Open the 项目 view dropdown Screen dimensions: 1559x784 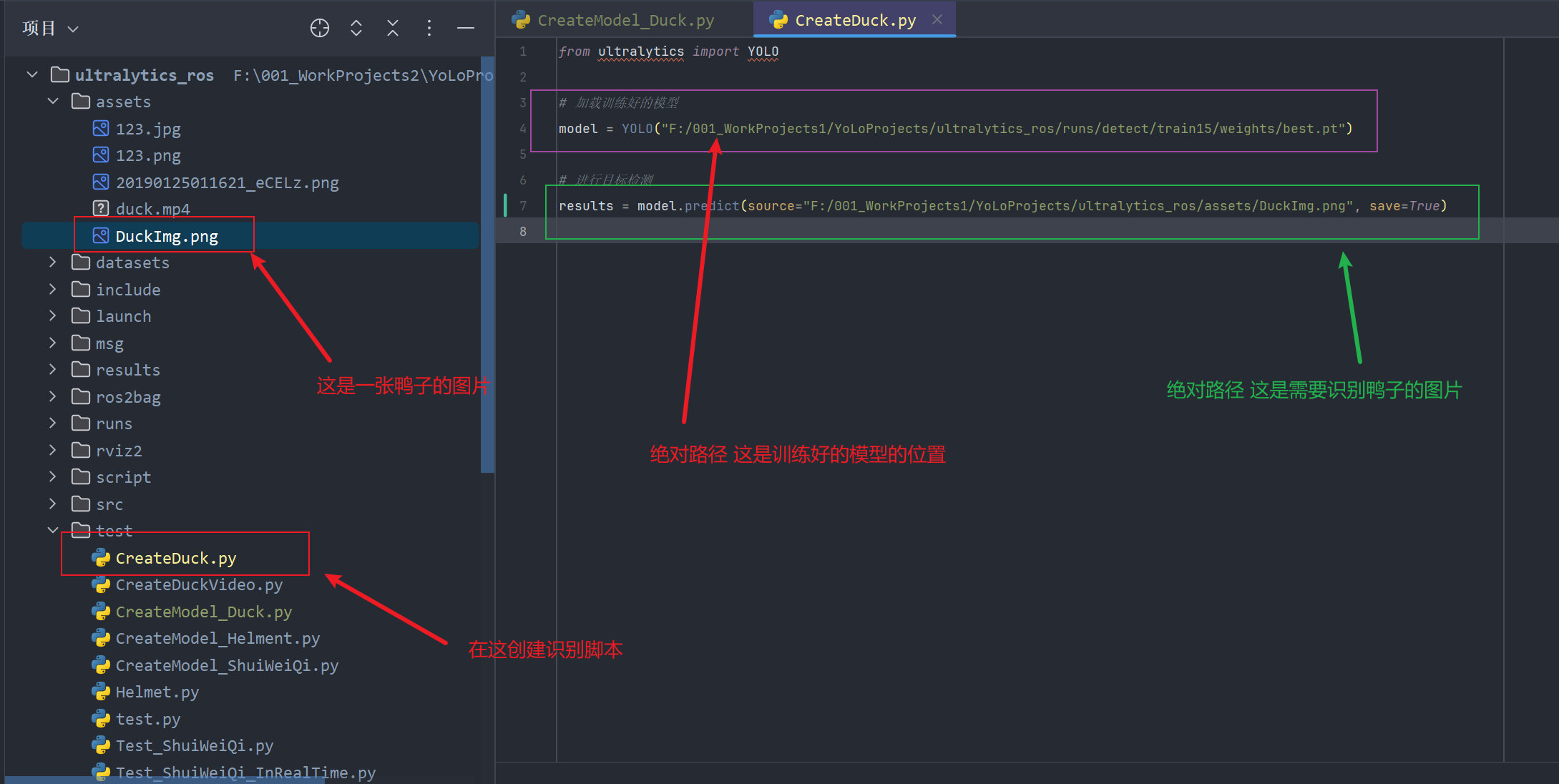pyautogui.click(x=50, y=28)
